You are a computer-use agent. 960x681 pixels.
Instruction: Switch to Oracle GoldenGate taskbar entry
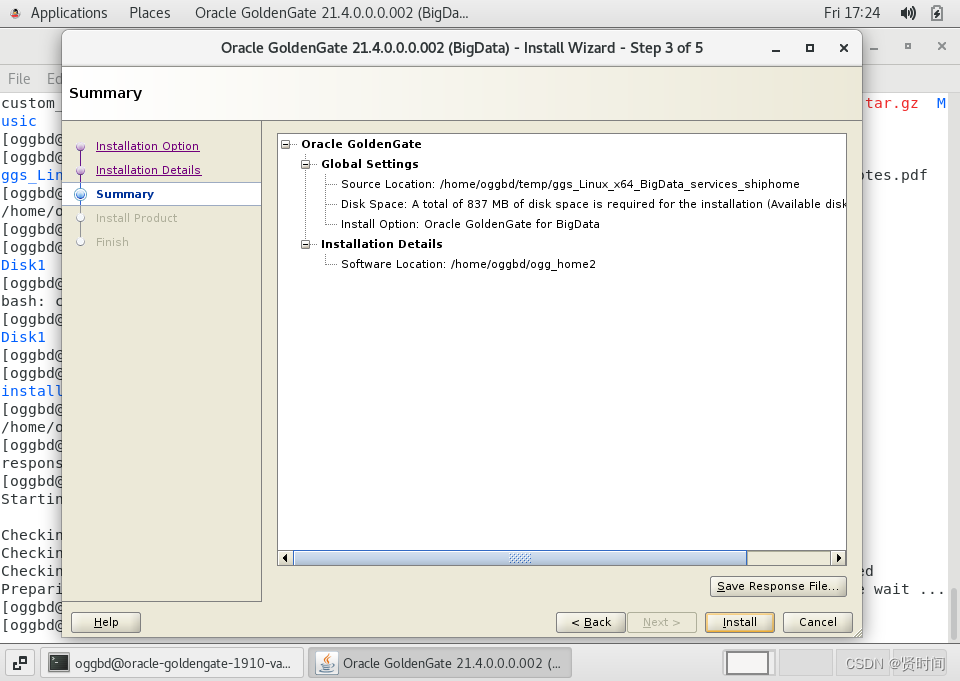[x=440, y=663]
